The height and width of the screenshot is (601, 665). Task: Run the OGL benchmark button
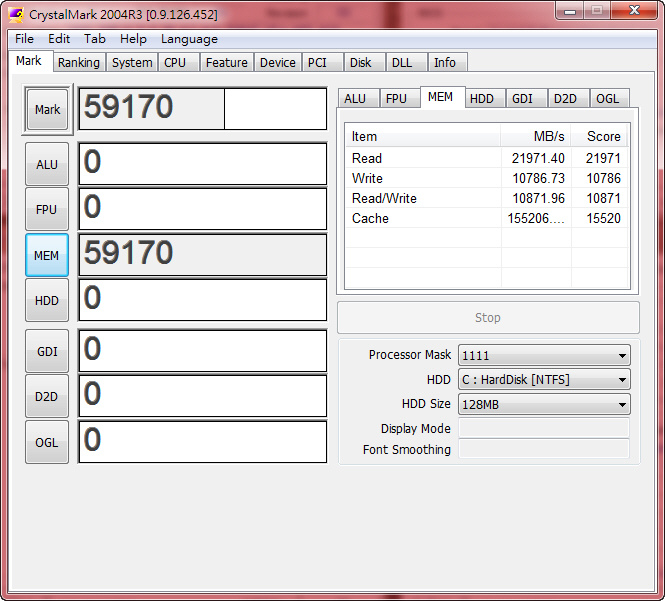(x=47, y=442)
